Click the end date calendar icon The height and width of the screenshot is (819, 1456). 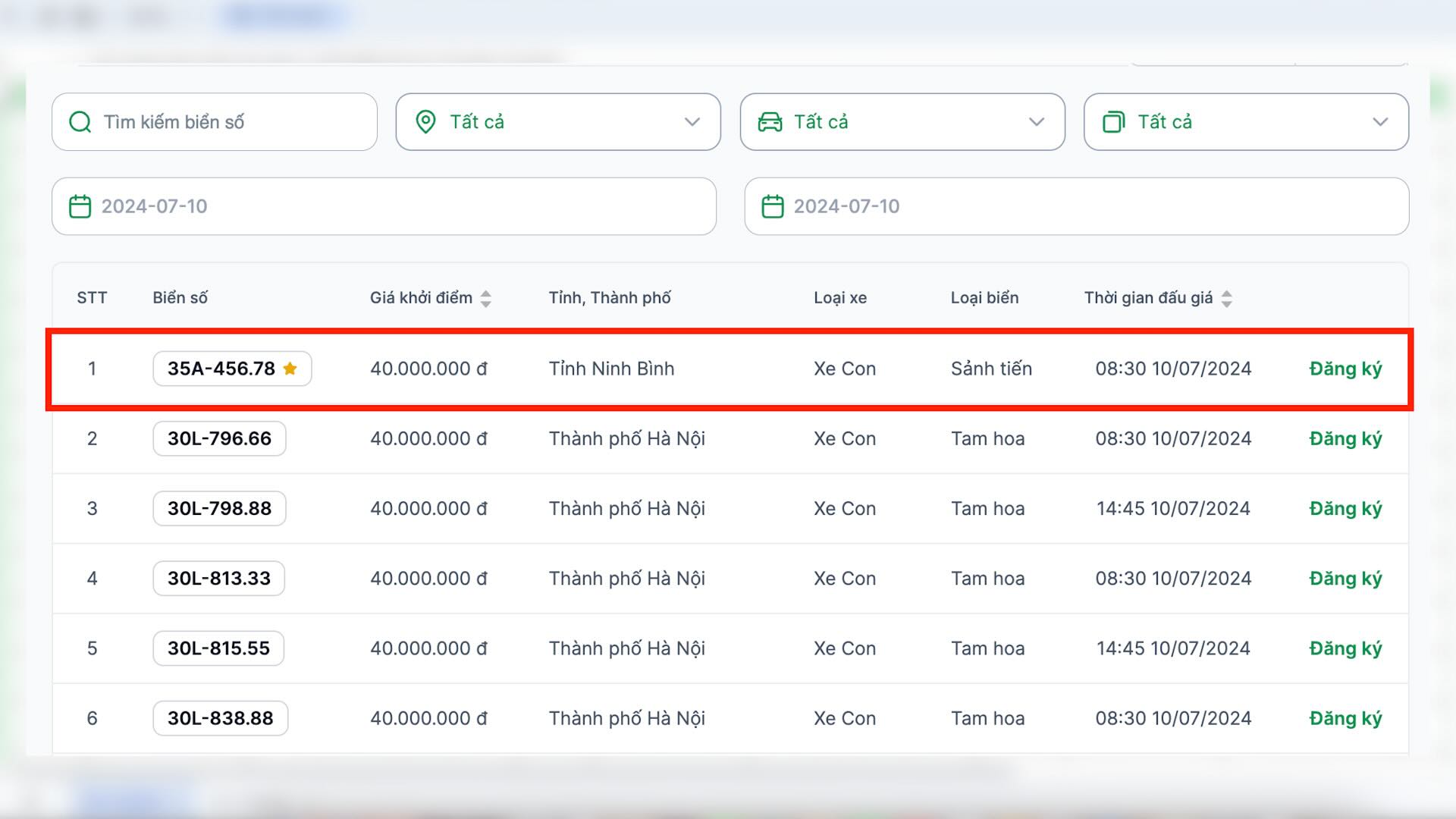pos(772,206)
